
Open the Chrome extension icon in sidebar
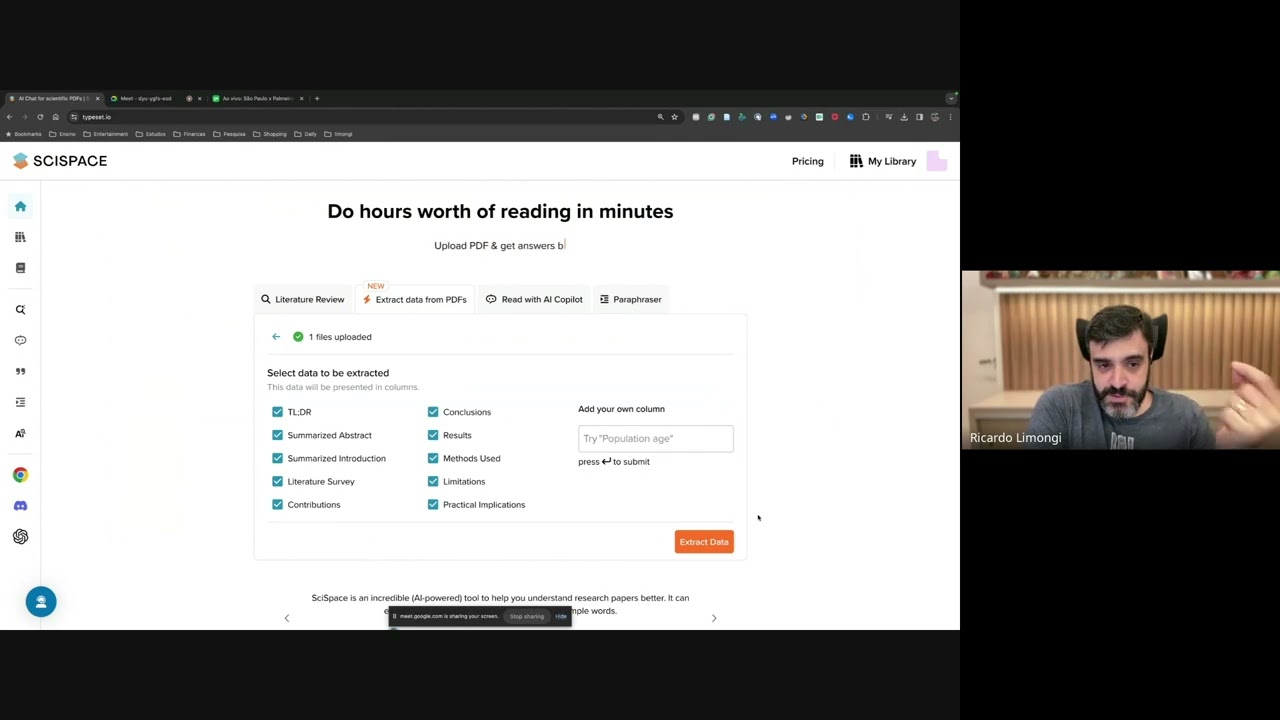pos(20,475)
